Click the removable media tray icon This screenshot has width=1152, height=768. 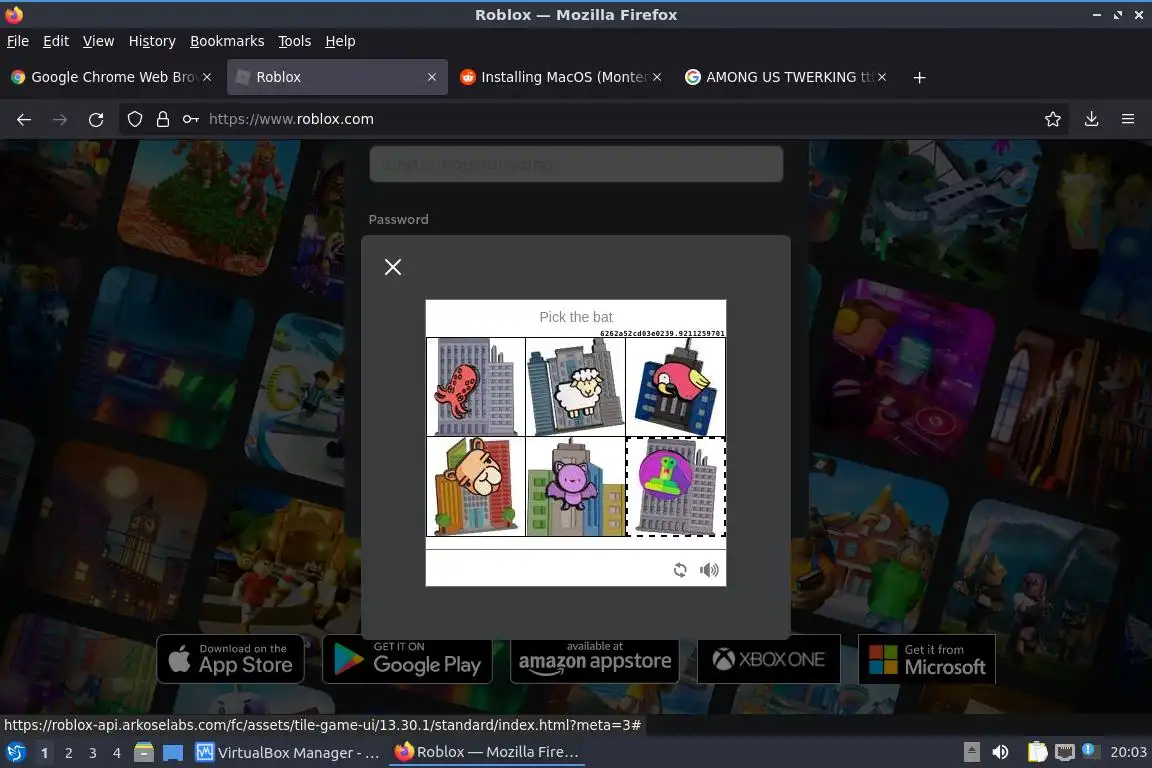972,753
